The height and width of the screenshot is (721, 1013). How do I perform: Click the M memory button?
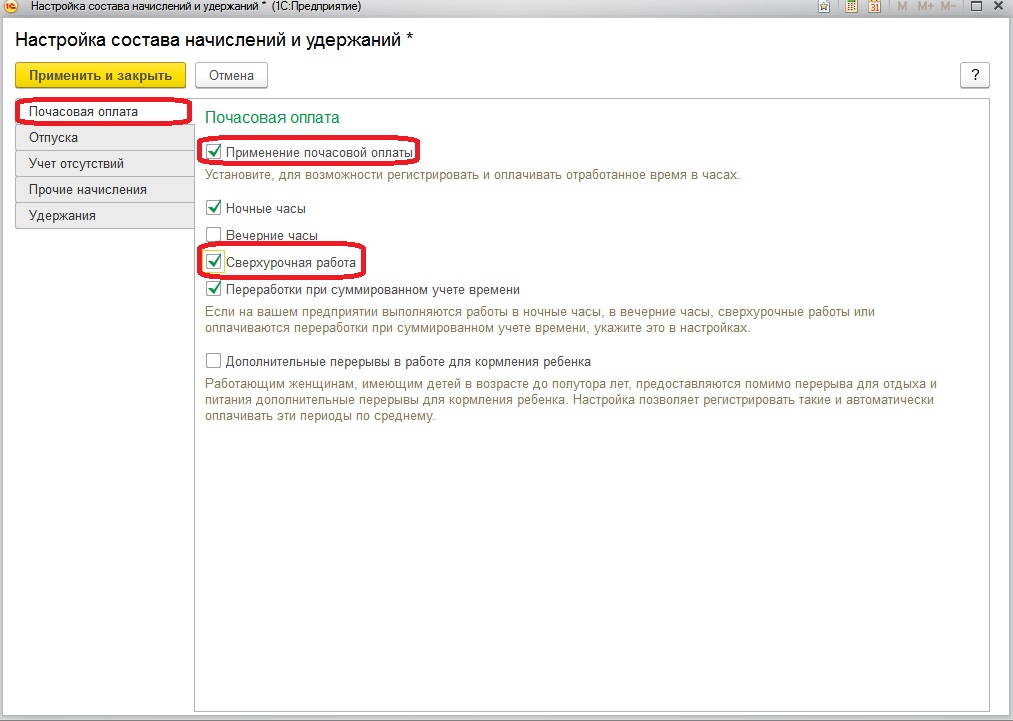pyautogui.click(x=903, y=6)
